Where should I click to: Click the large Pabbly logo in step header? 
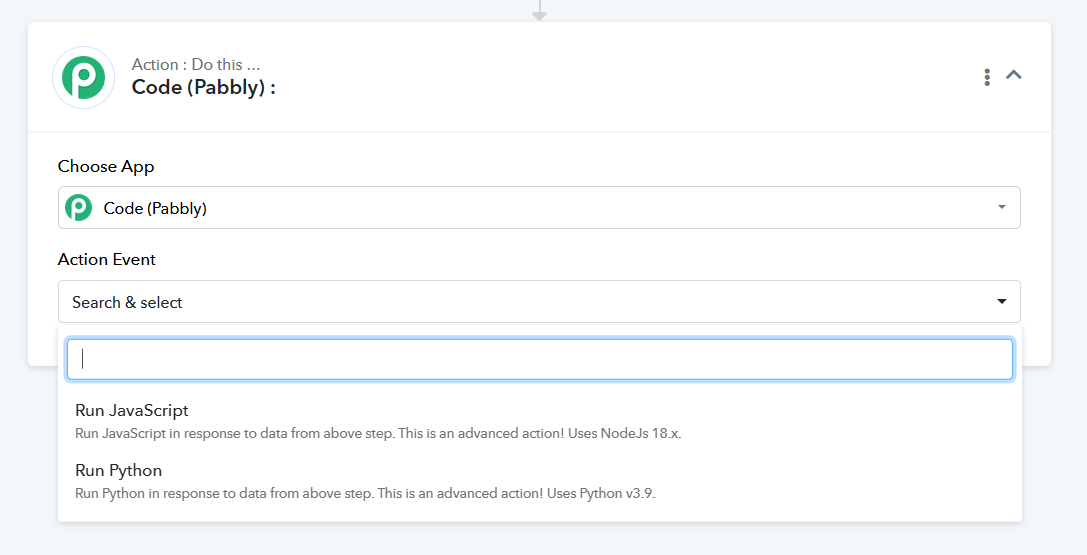[83, 78]
